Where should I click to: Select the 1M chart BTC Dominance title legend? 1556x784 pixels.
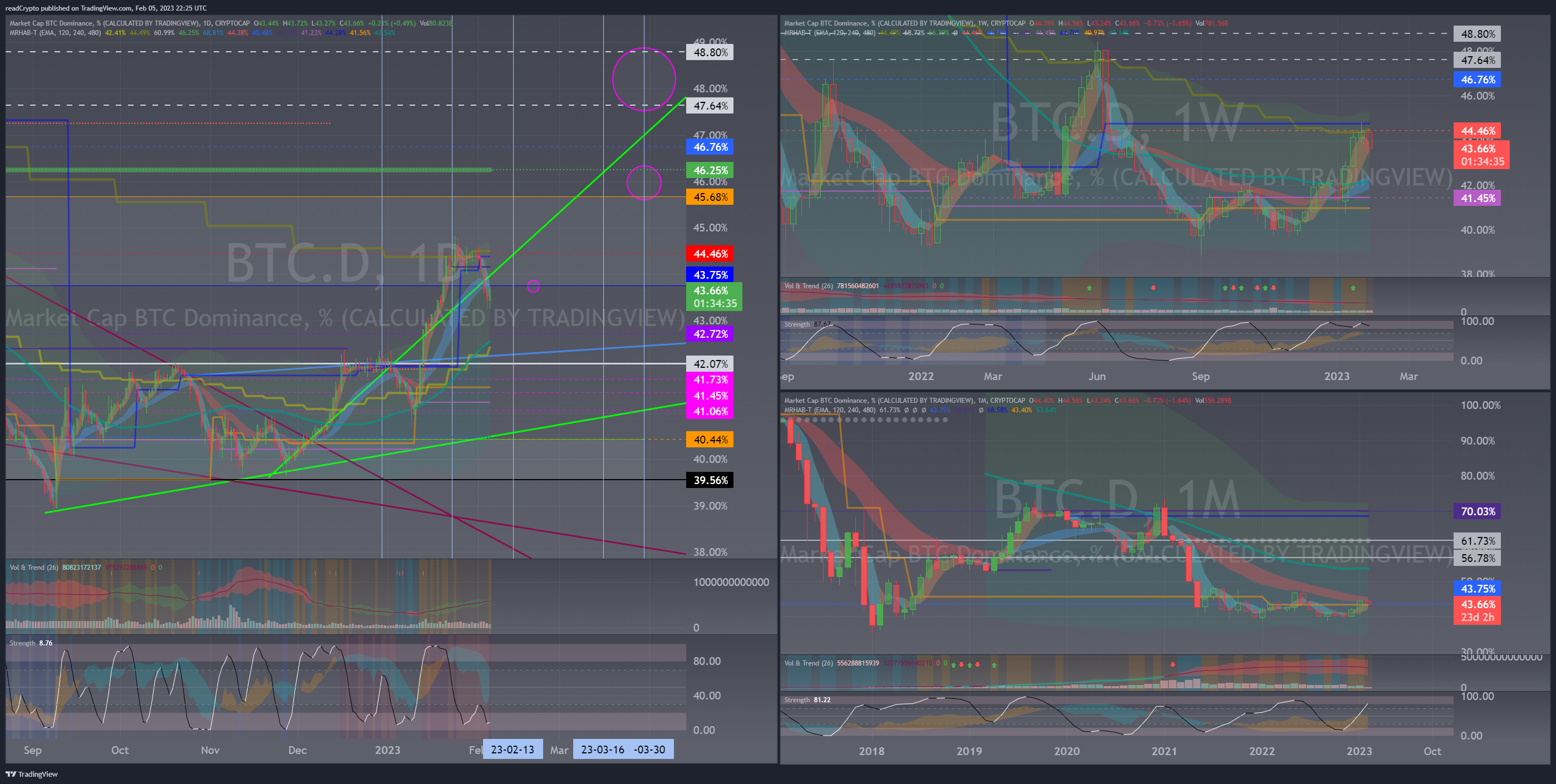pos(1007,400)
